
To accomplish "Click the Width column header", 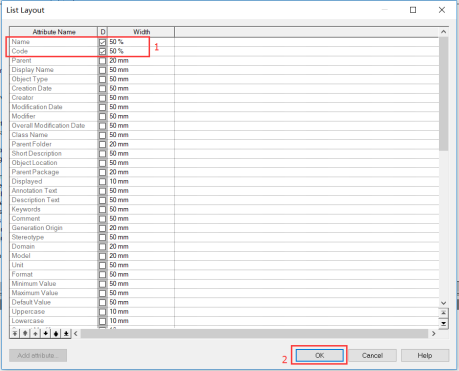I will [141, 32].
